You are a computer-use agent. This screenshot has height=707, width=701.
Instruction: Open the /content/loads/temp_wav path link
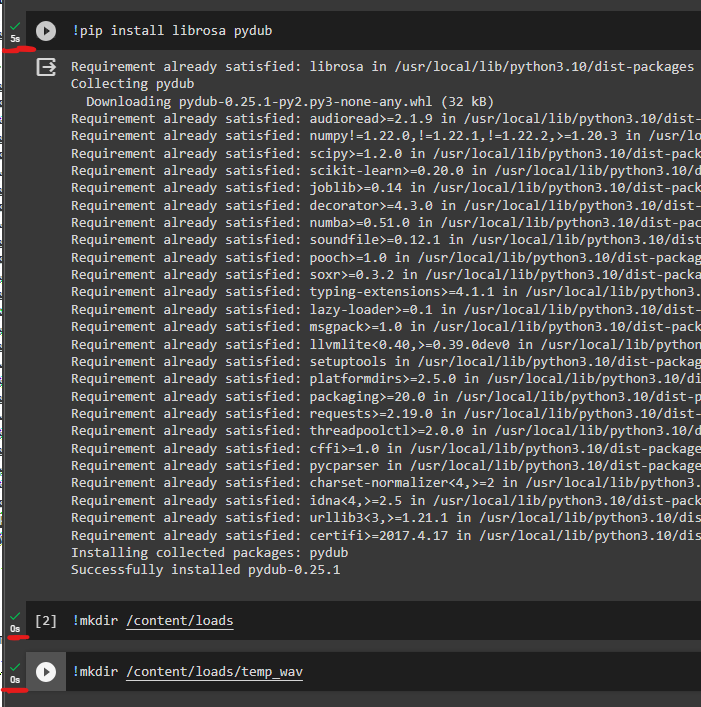pos(214,672)
